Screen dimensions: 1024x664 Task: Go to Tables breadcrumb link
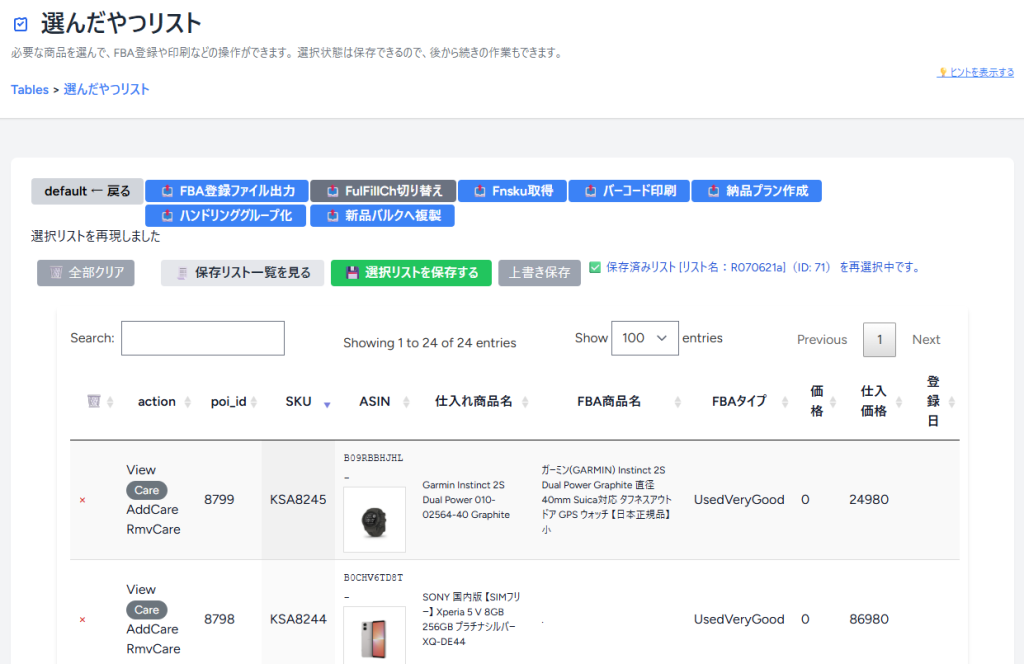click(30, 90)
